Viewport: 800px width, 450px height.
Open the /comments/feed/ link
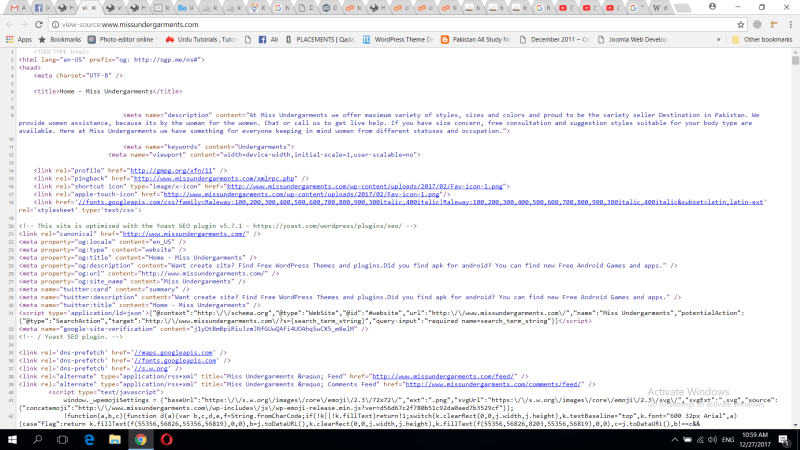(493, 384)
